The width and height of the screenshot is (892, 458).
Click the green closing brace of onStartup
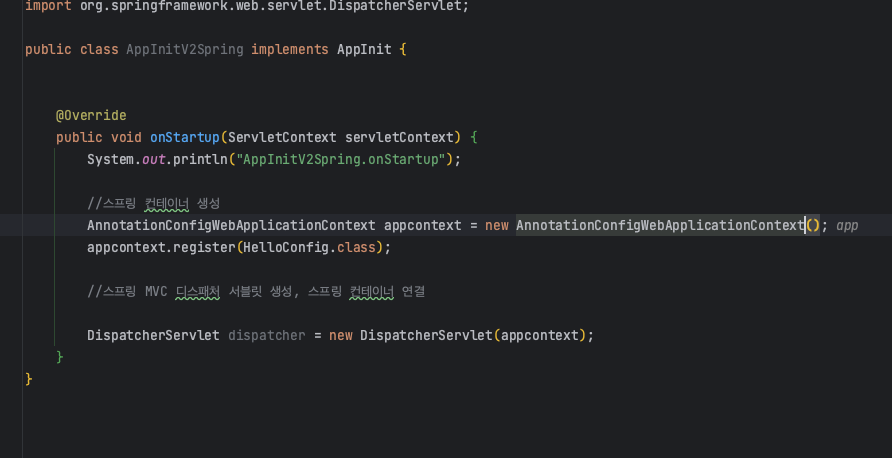[60, 357]
